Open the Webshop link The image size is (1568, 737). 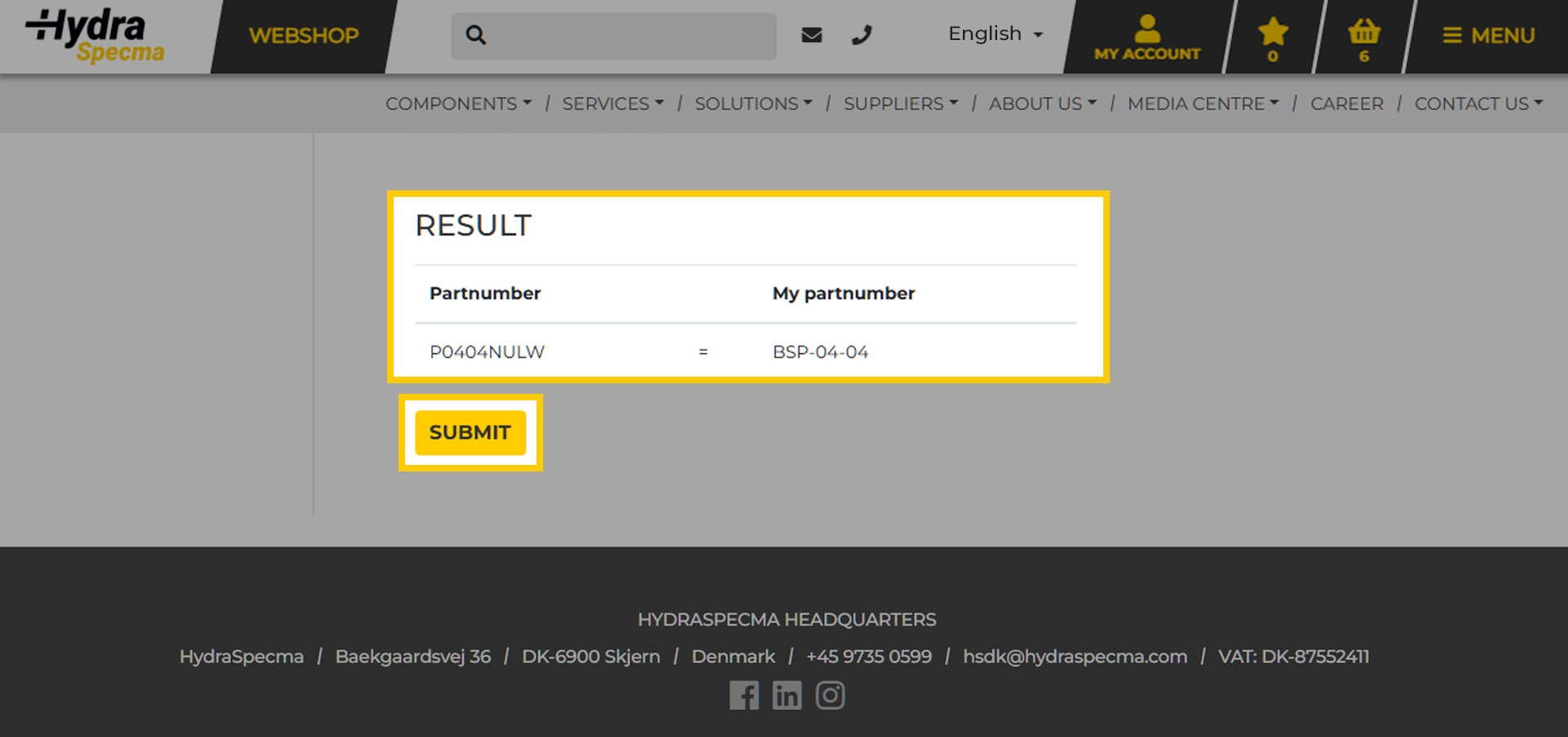coord(304,36)
